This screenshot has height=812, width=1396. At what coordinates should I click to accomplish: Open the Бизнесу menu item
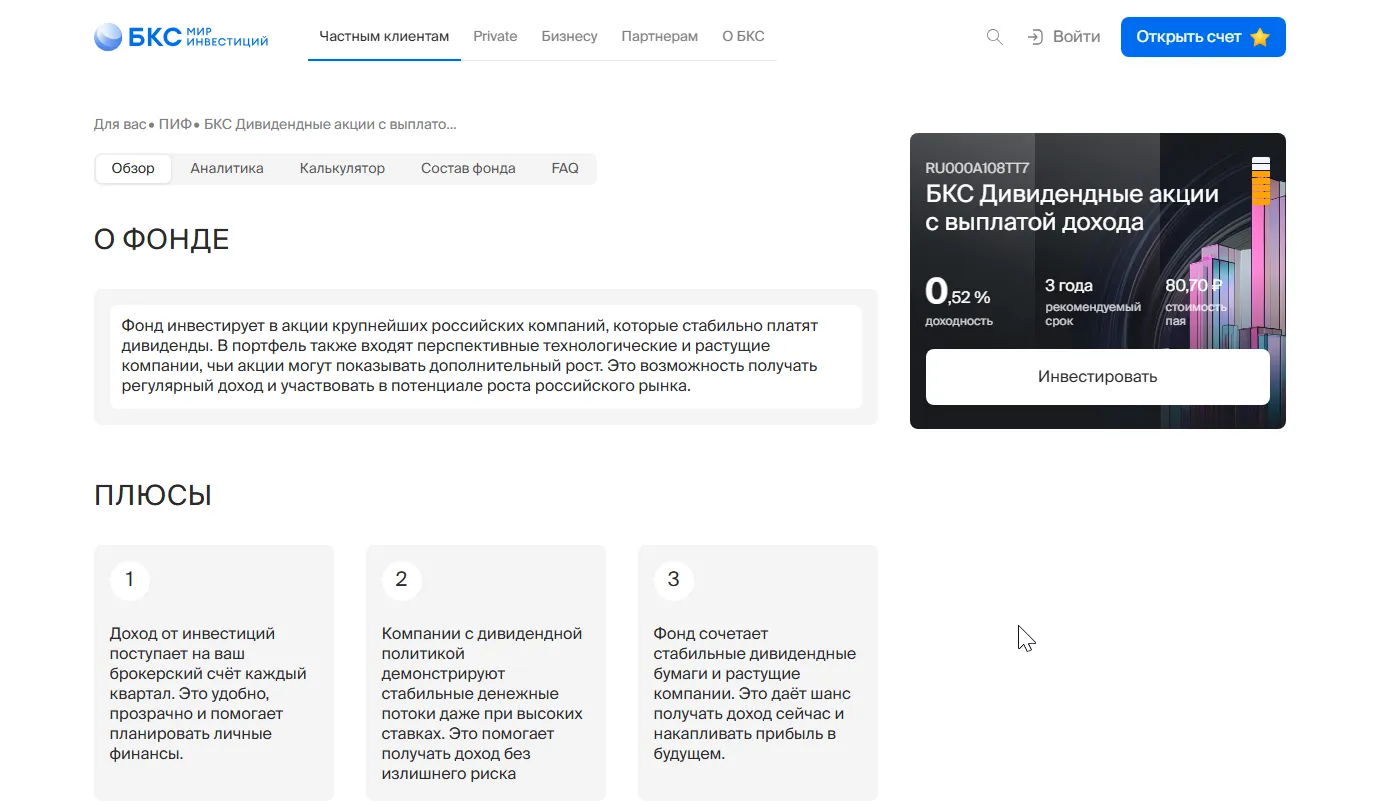(x=569, y=36)
